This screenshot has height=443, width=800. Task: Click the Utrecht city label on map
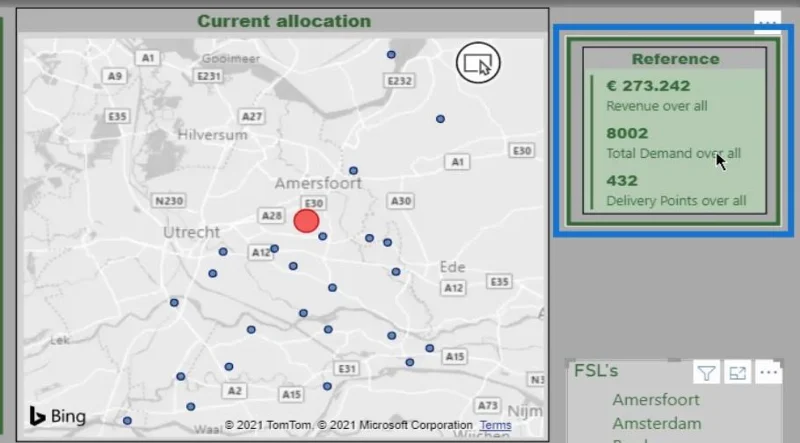click(191, 232)
